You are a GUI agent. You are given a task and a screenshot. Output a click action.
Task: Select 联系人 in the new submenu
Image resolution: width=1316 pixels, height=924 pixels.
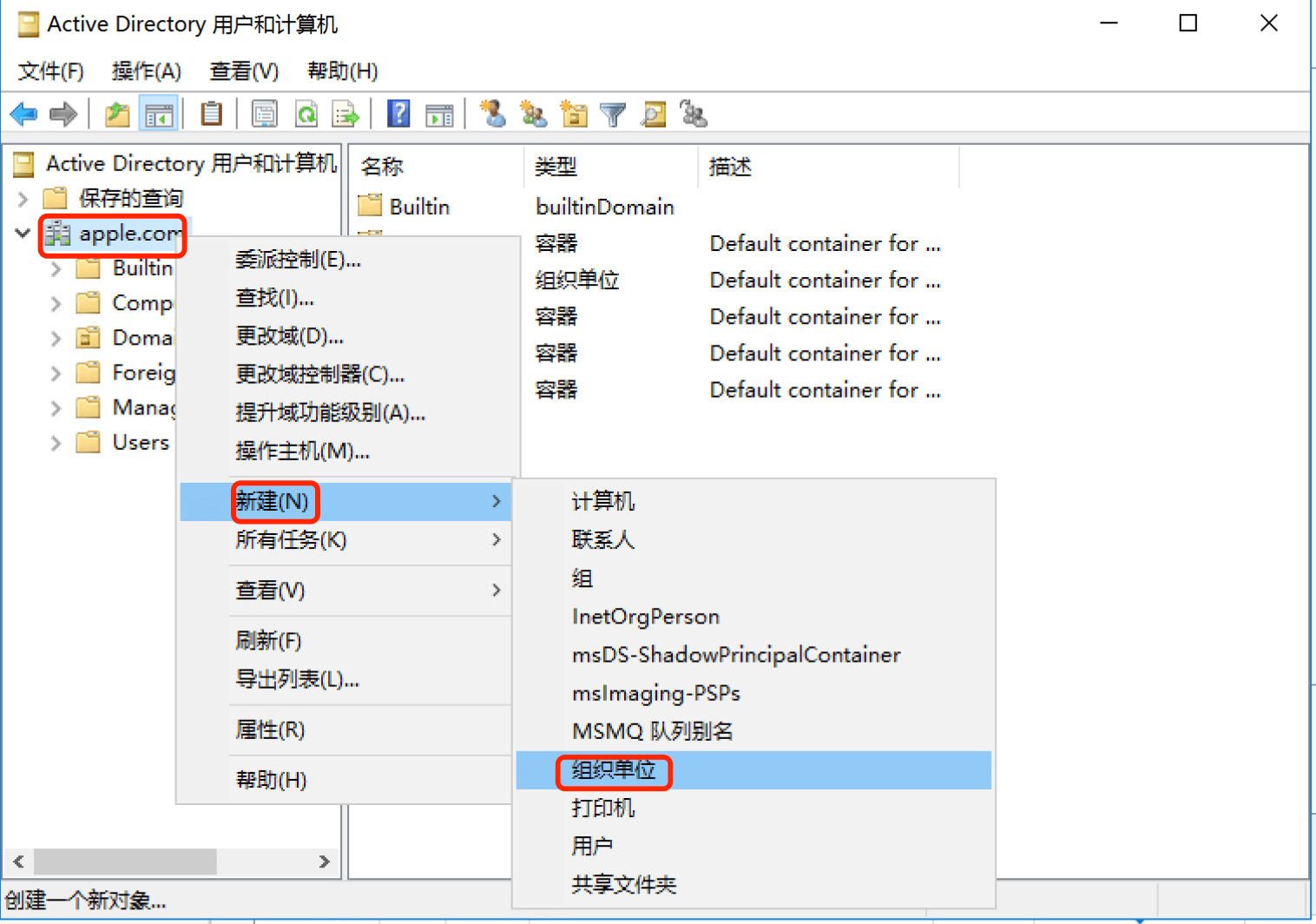[x=753, y=539]
